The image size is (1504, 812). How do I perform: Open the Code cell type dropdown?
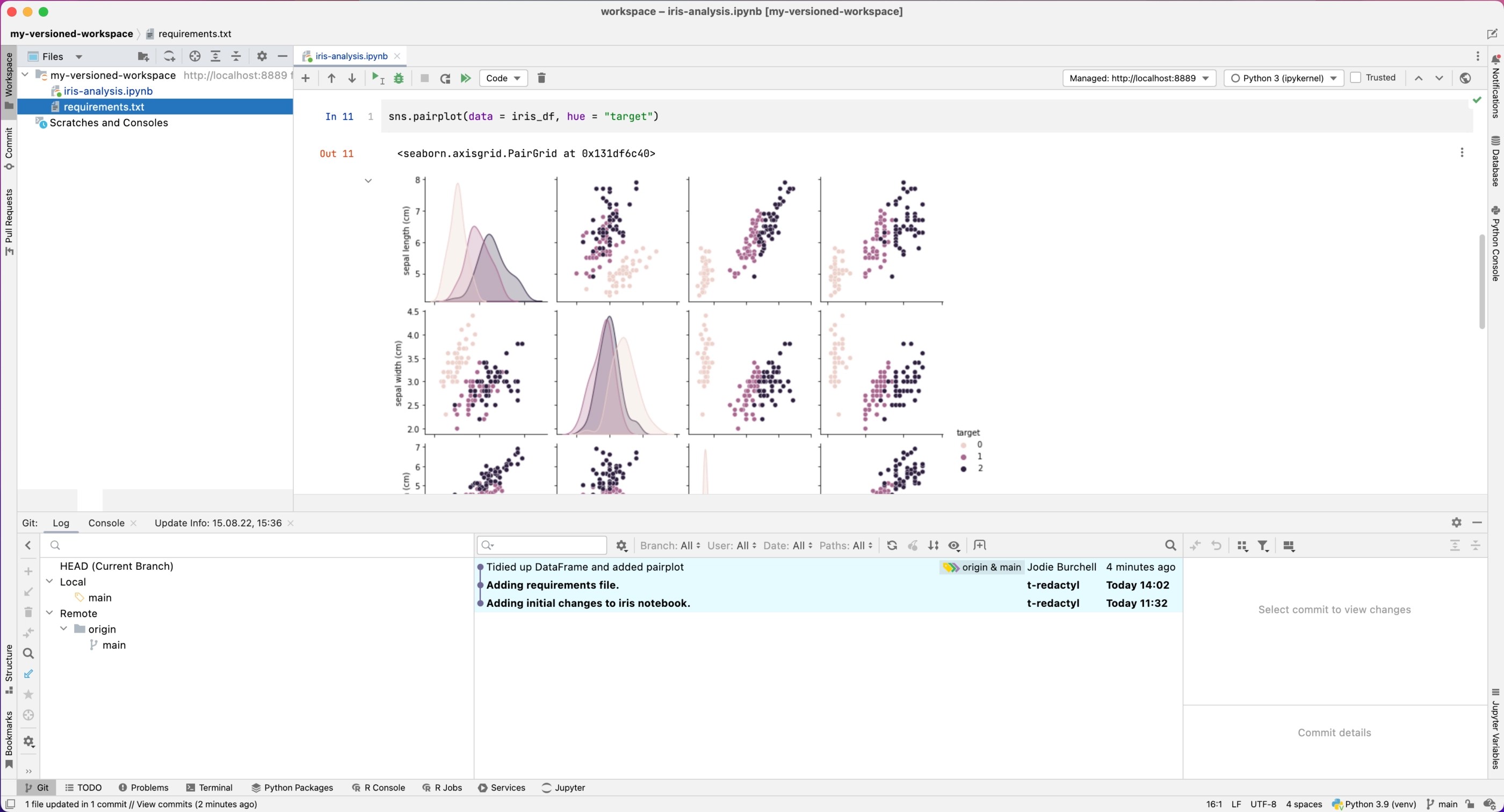503,78
